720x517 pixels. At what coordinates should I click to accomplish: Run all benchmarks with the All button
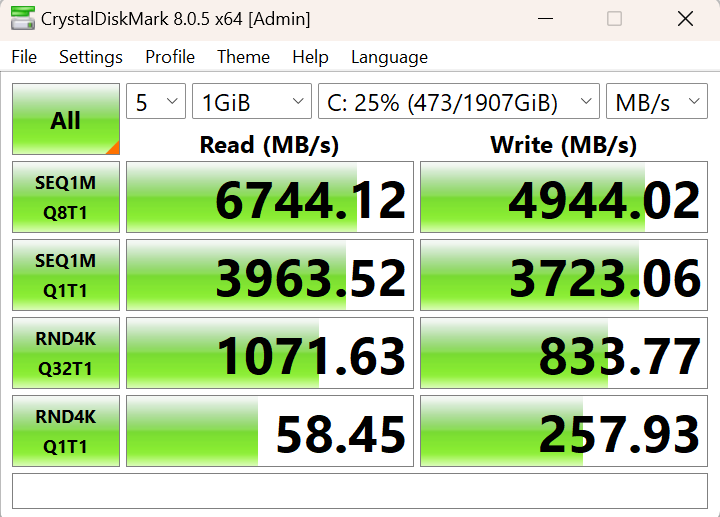pos(66,119)
